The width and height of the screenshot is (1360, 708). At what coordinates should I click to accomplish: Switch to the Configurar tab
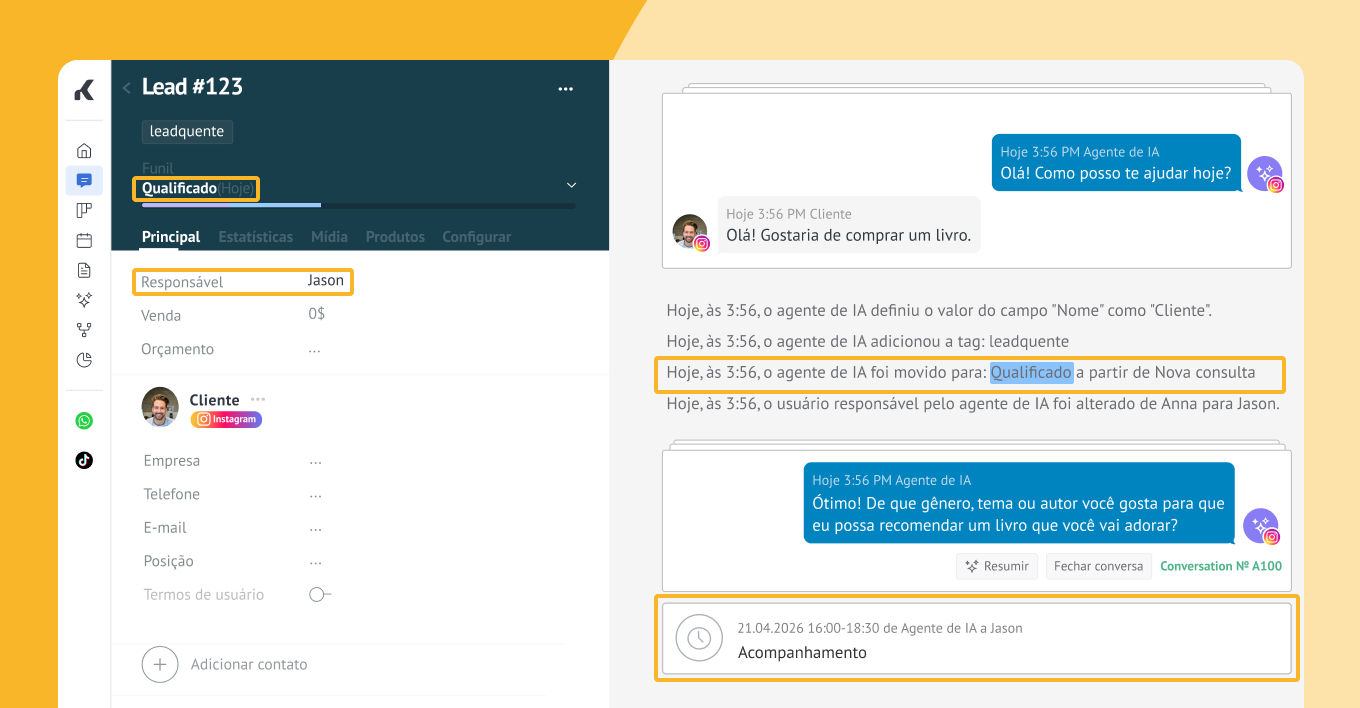coord(476,237)
